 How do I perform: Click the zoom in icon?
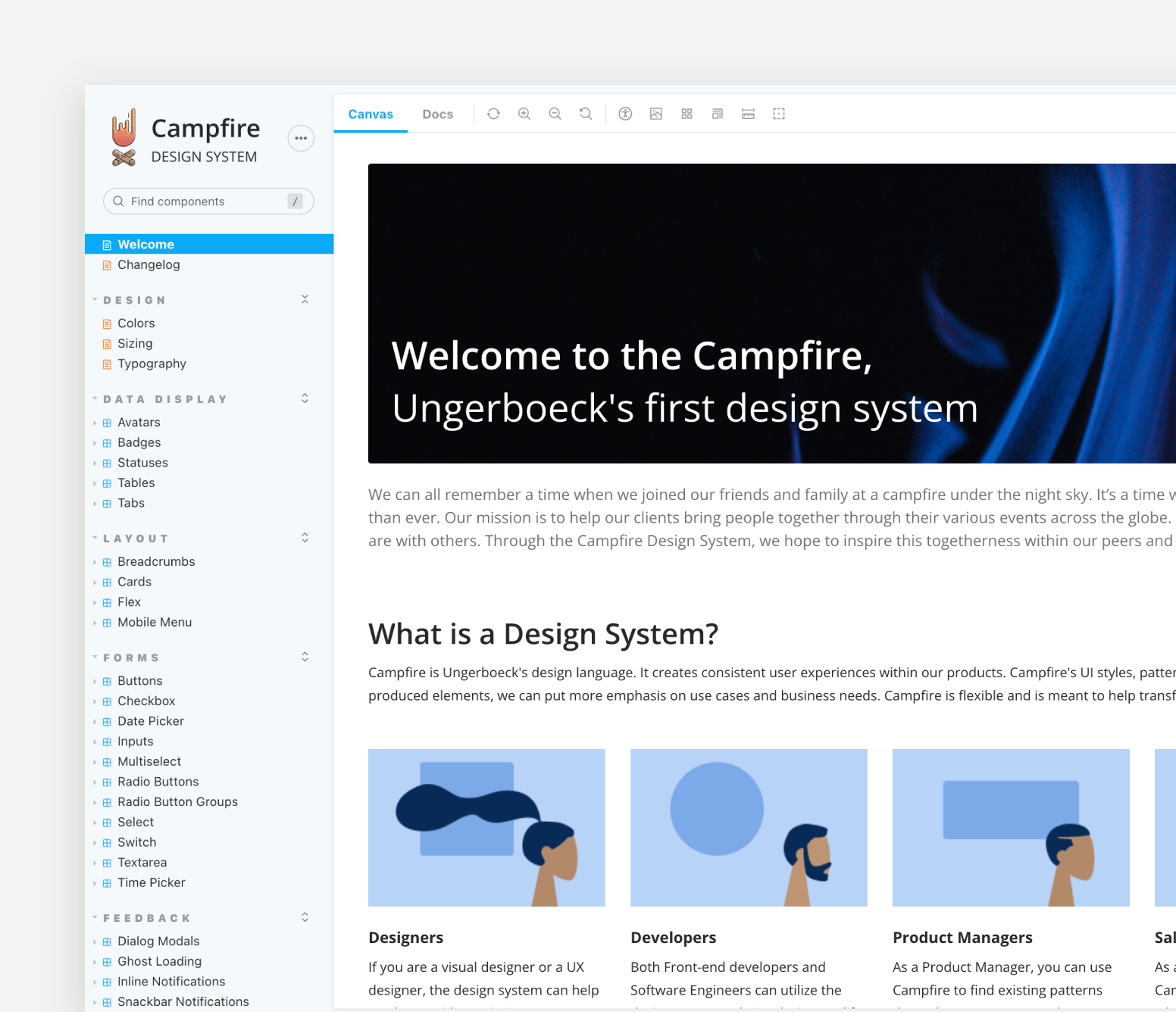click(x=524, y=114)
